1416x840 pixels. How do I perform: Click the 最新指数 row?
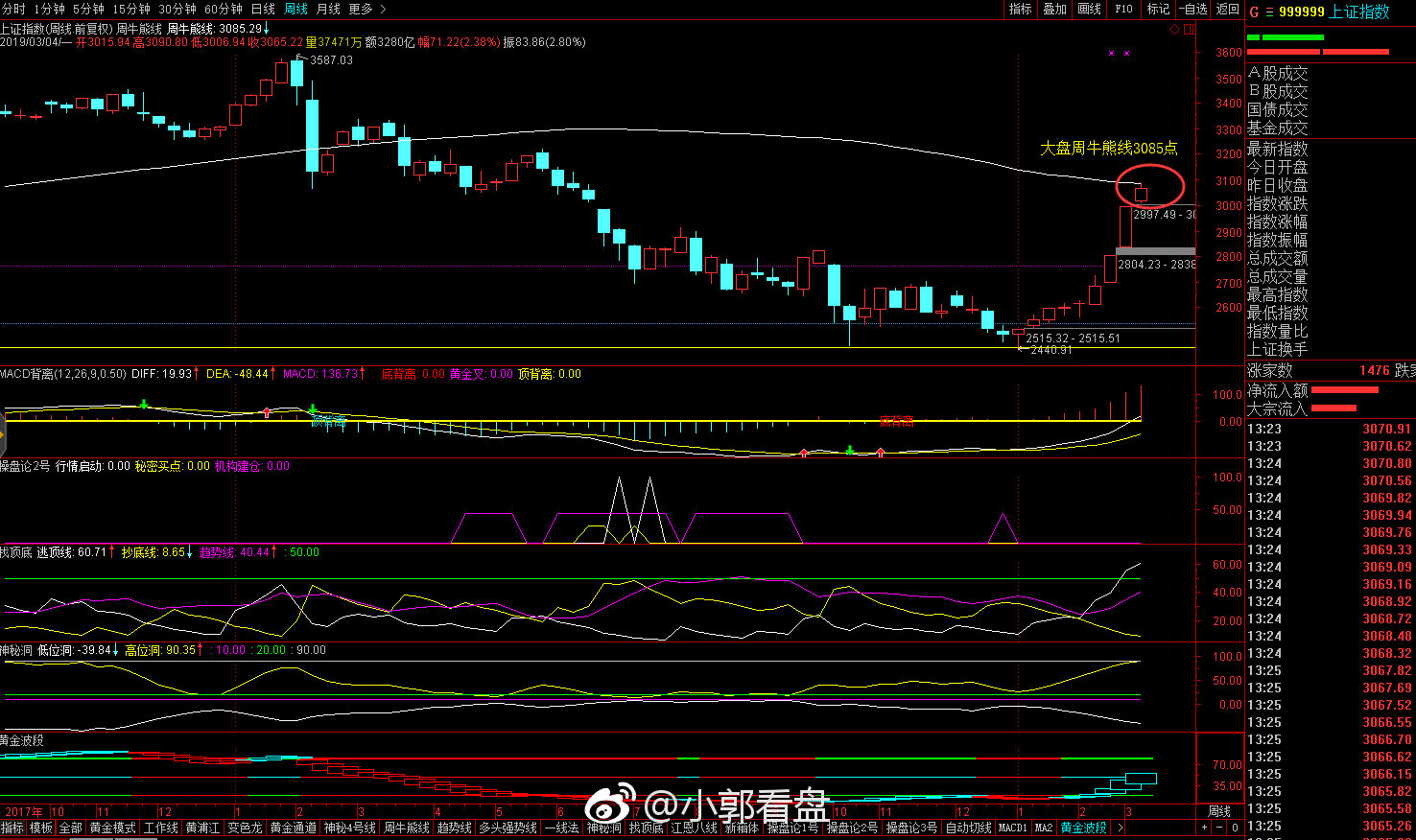pyautogui.click(x=1278, y=149)
